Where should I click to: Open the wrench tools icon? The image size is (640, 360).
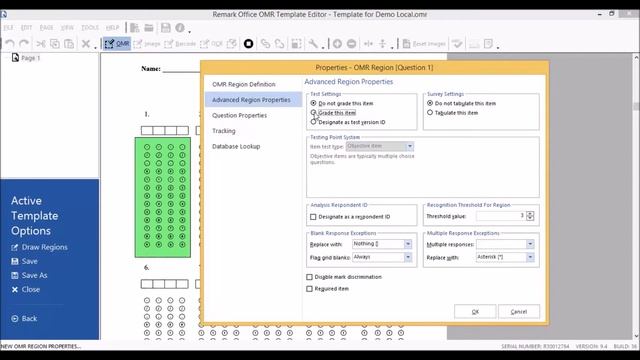pos(313,44)
